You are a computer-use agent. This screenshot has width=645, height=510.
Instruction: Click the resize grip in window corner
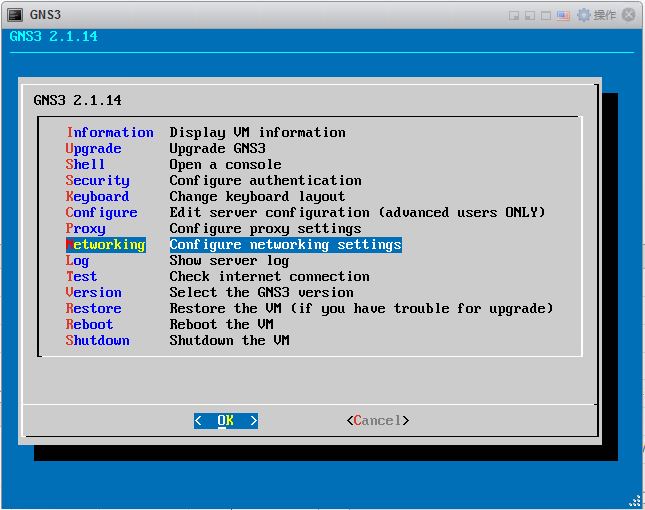636,501
